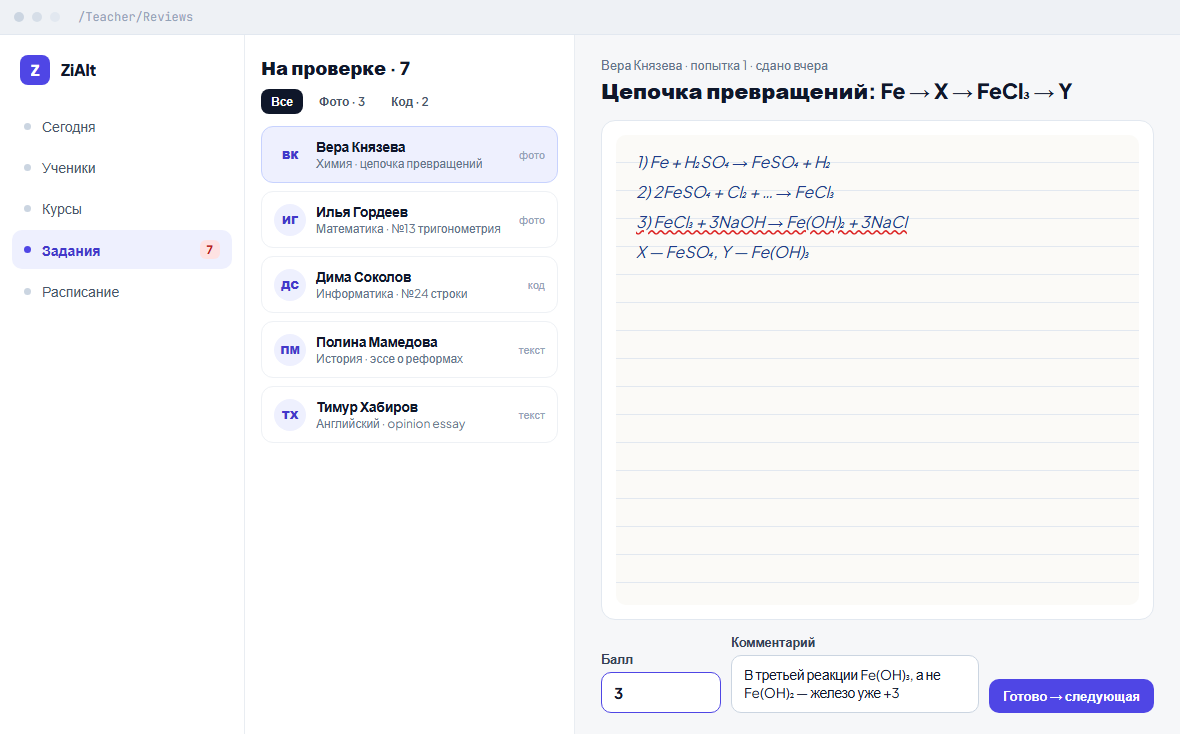Viewport: 1180px width, 734px height.
Task: Click the Комментарий label
Action: coord(773,642)
